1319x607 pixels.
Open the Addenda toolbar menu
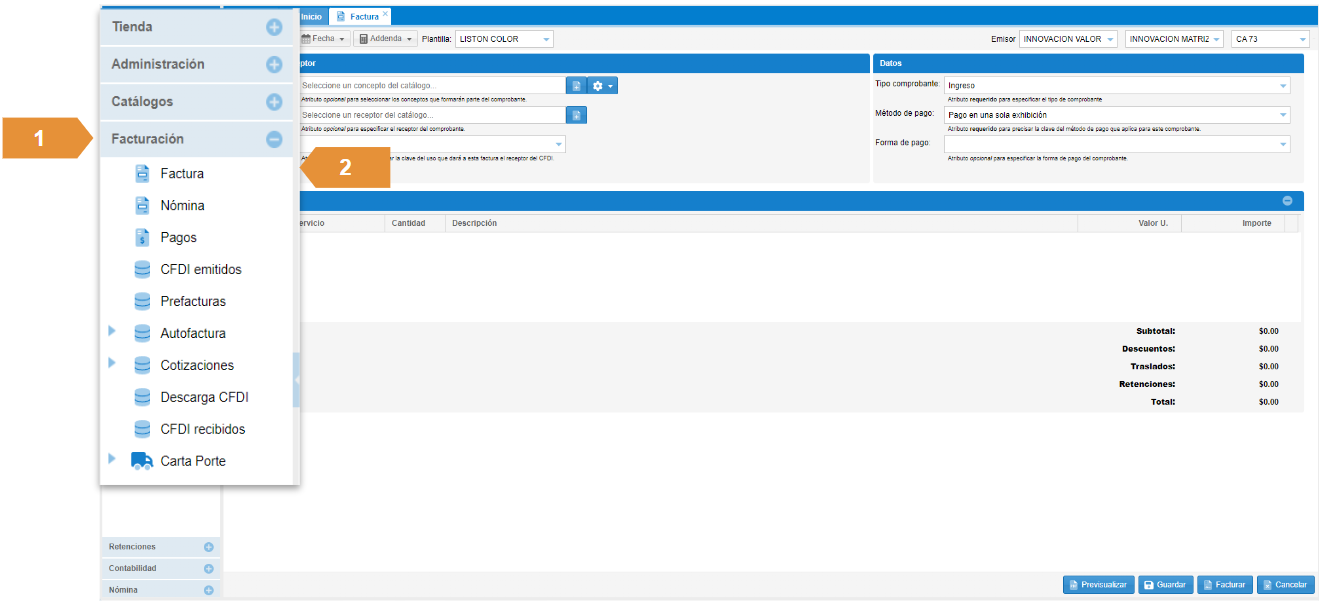pyautogui.click(x=385, y=39)
